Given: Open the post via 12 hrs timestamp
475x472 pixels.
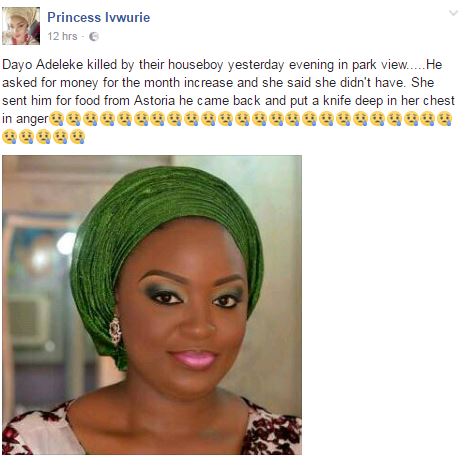Looking at the screenshot, I should (62, 36).
